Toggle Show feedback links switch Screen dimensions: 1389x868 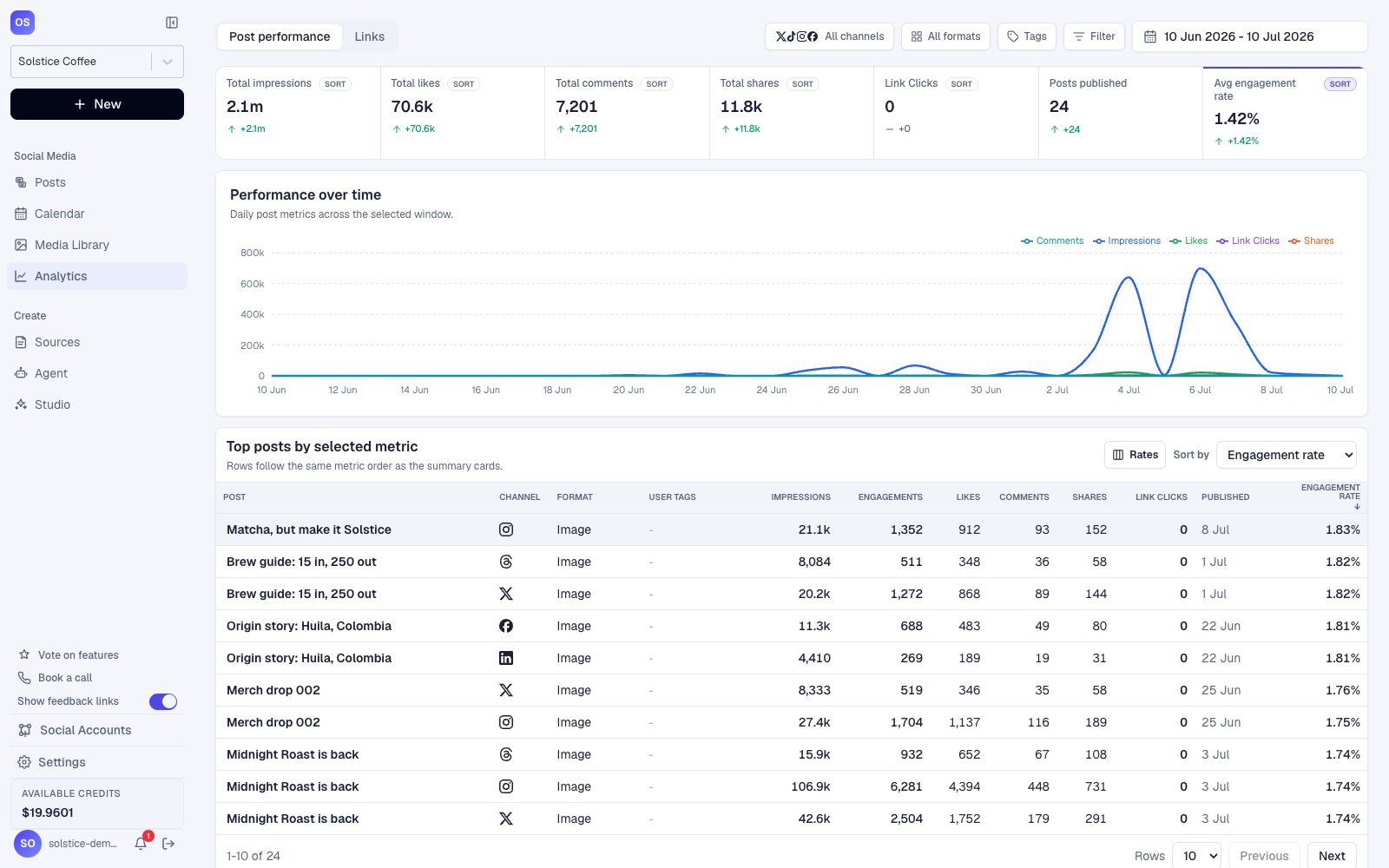163,701
